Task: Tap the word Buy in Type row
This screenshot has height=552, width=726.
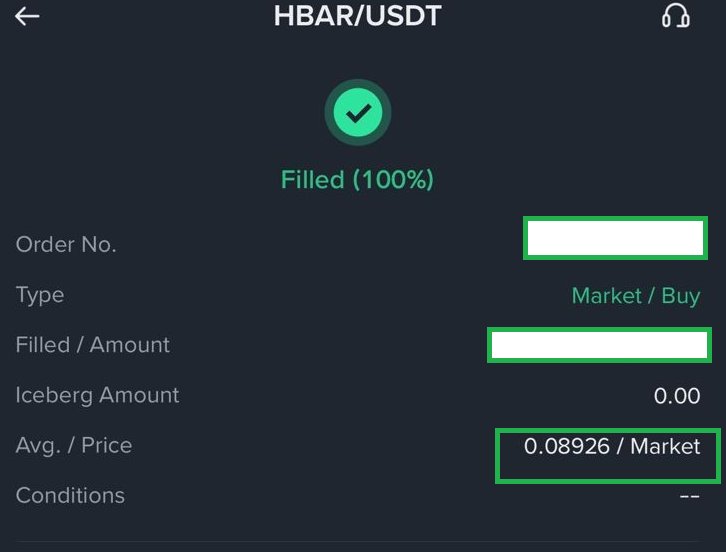Action: 681,296
